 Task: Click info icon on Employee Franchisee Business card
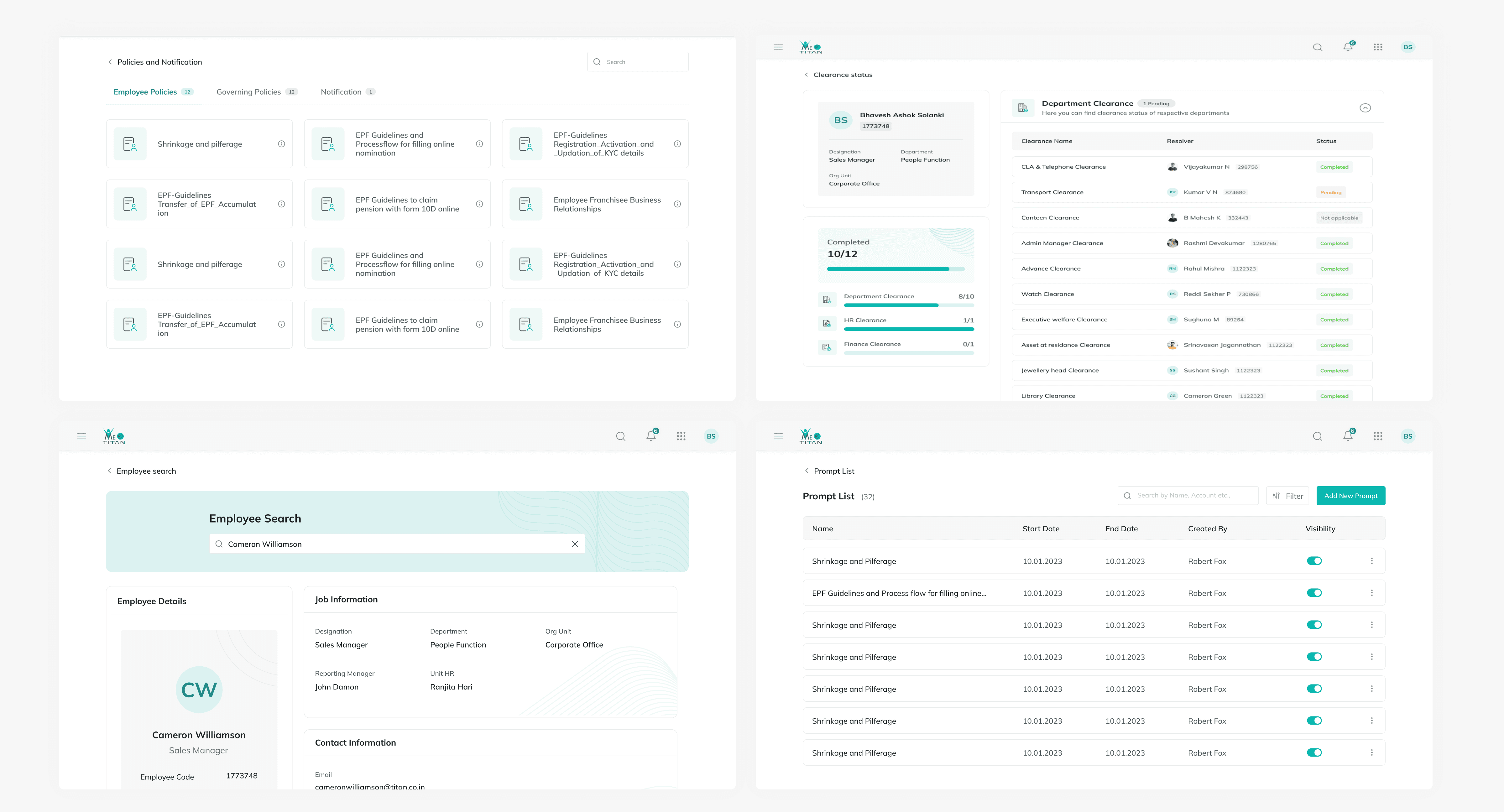pos(677,204)
